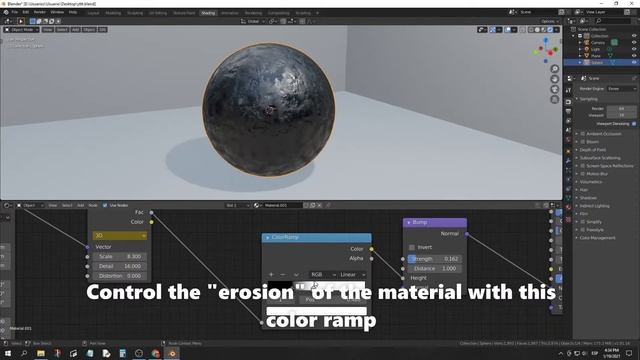Toggle viewport overlays
The height and width of the screenshot is (360, 640).
(508, 30)
